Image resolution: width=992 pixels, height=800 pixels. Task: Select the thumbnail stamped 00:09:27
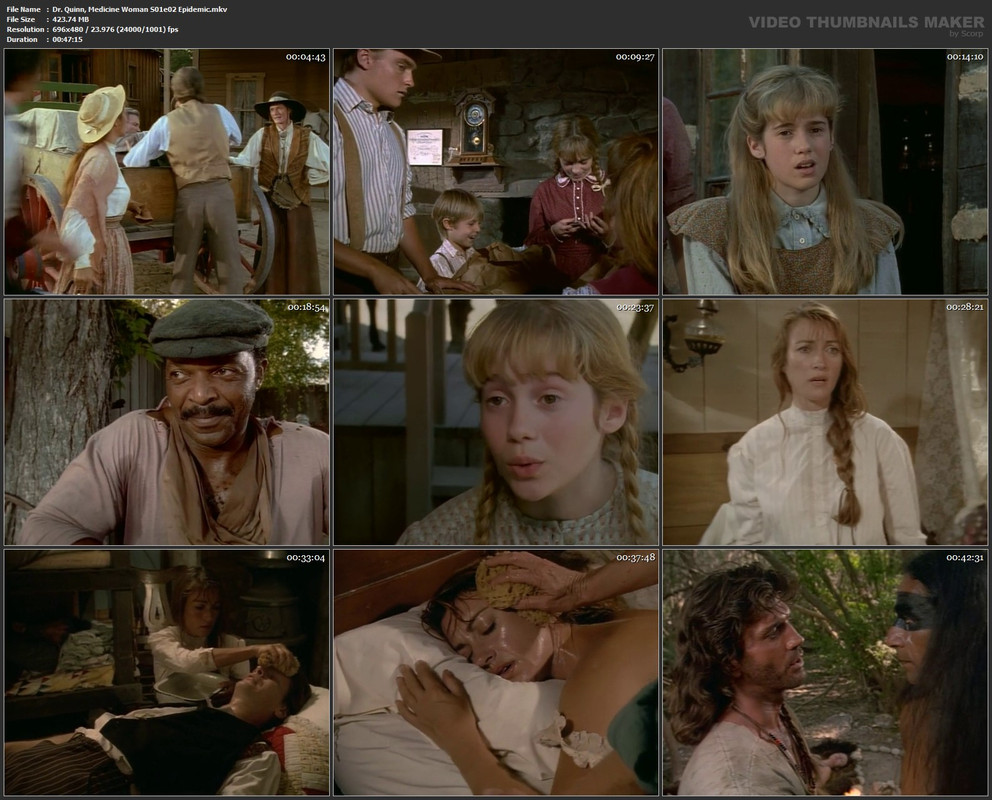(496, 172)
